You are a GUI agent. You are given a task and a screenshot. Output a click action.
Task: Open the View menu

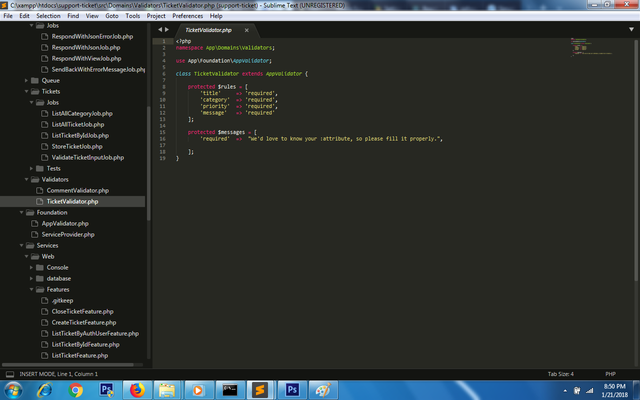click(x=92, y=16)
